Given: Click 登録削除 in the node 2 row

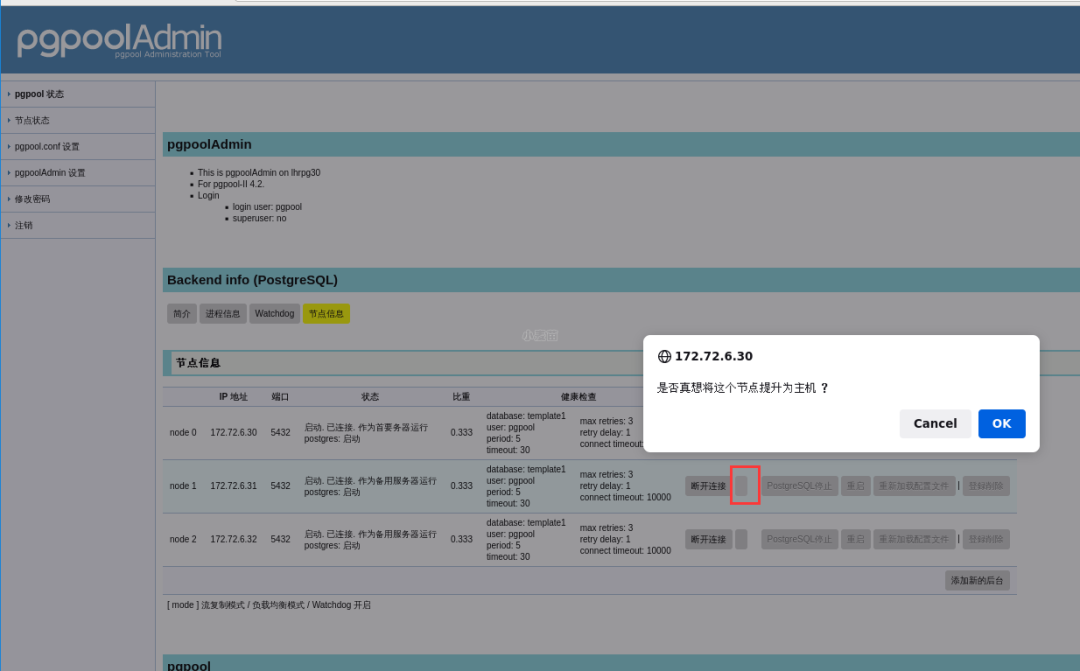Looking at the screenshot, I should 986,539.
